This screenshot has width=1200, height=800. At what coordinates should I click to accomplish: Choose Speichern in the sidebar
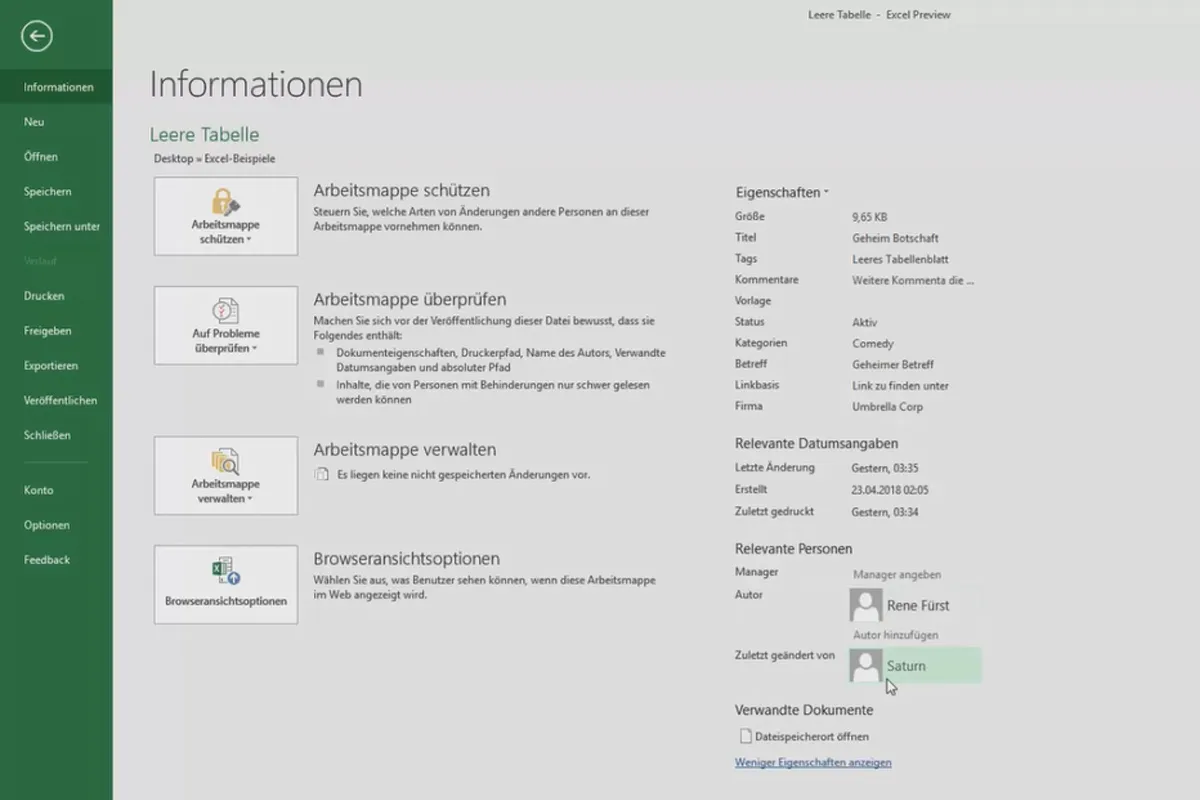point(56,192)
